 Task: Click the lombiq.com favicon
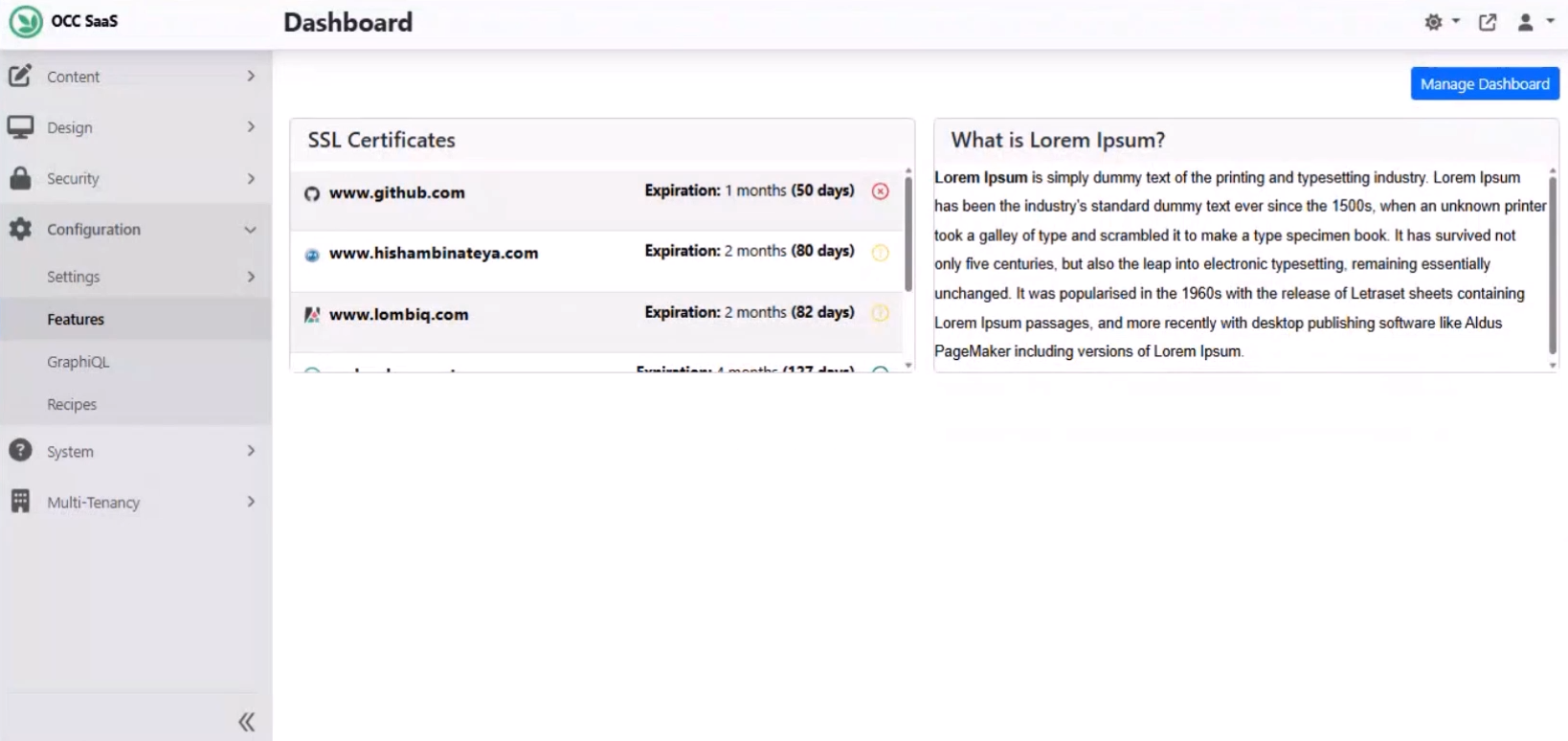click(x=312, y=315)
